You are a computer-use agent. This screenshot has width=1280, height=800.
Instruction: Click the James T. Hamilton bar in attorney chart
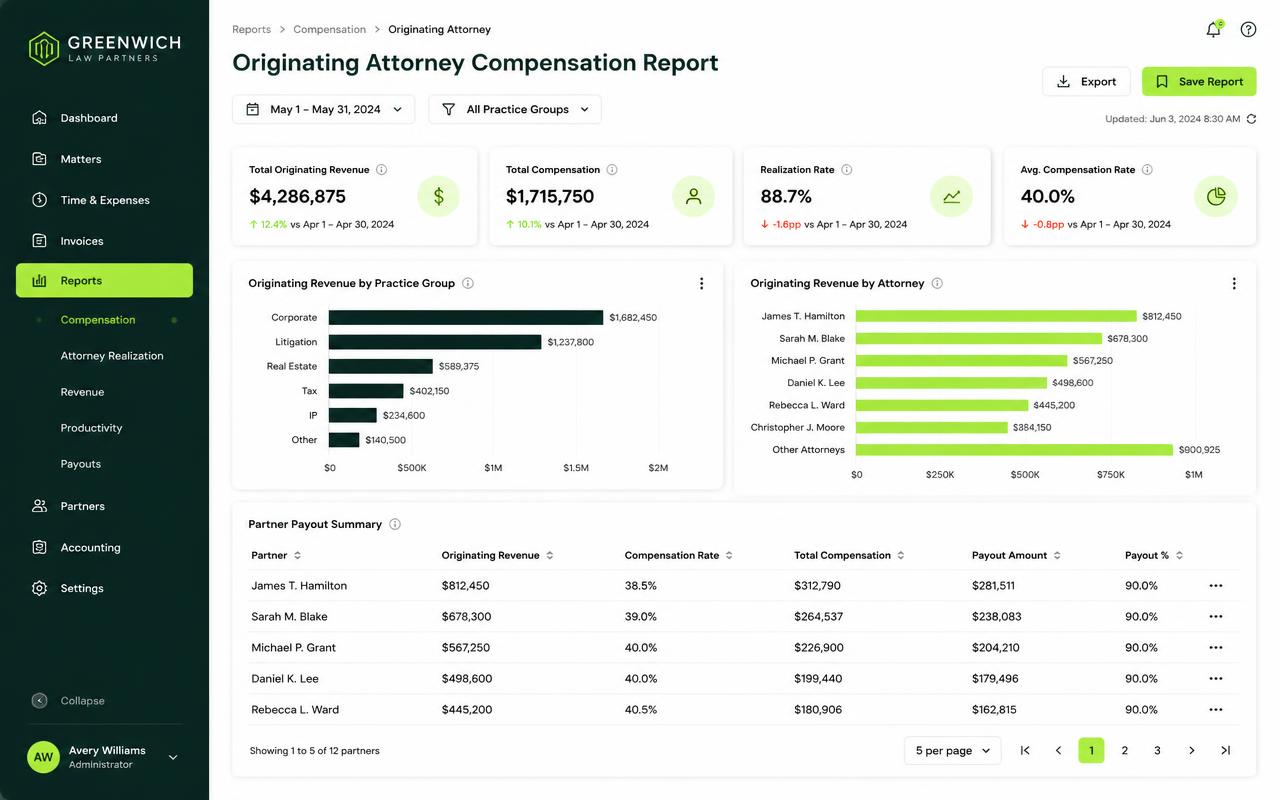point(996,316)
